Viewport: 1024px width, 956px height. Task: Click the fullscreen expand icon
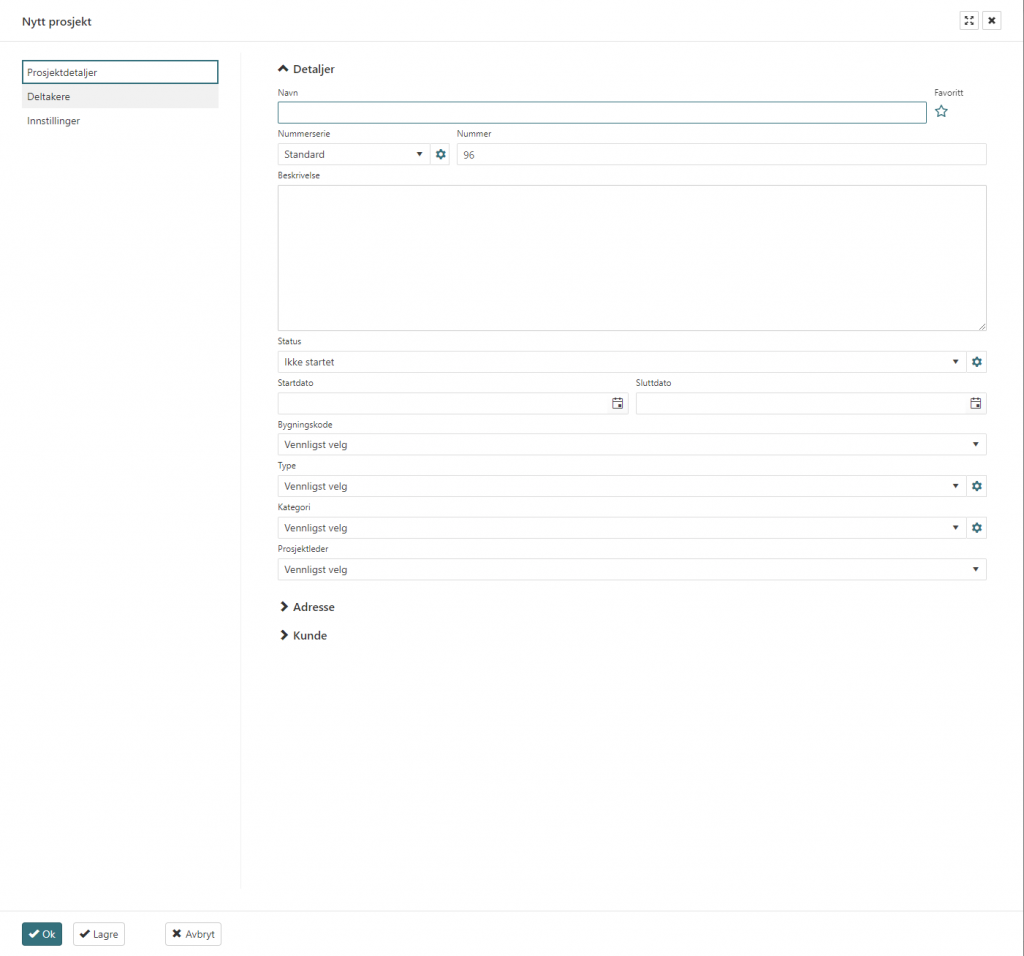click(x=968, y=21)
